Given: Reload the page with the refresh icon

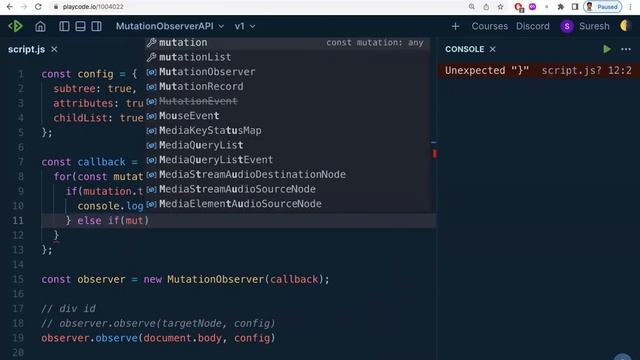Looking at the screenshot, I should click(38, 7).
